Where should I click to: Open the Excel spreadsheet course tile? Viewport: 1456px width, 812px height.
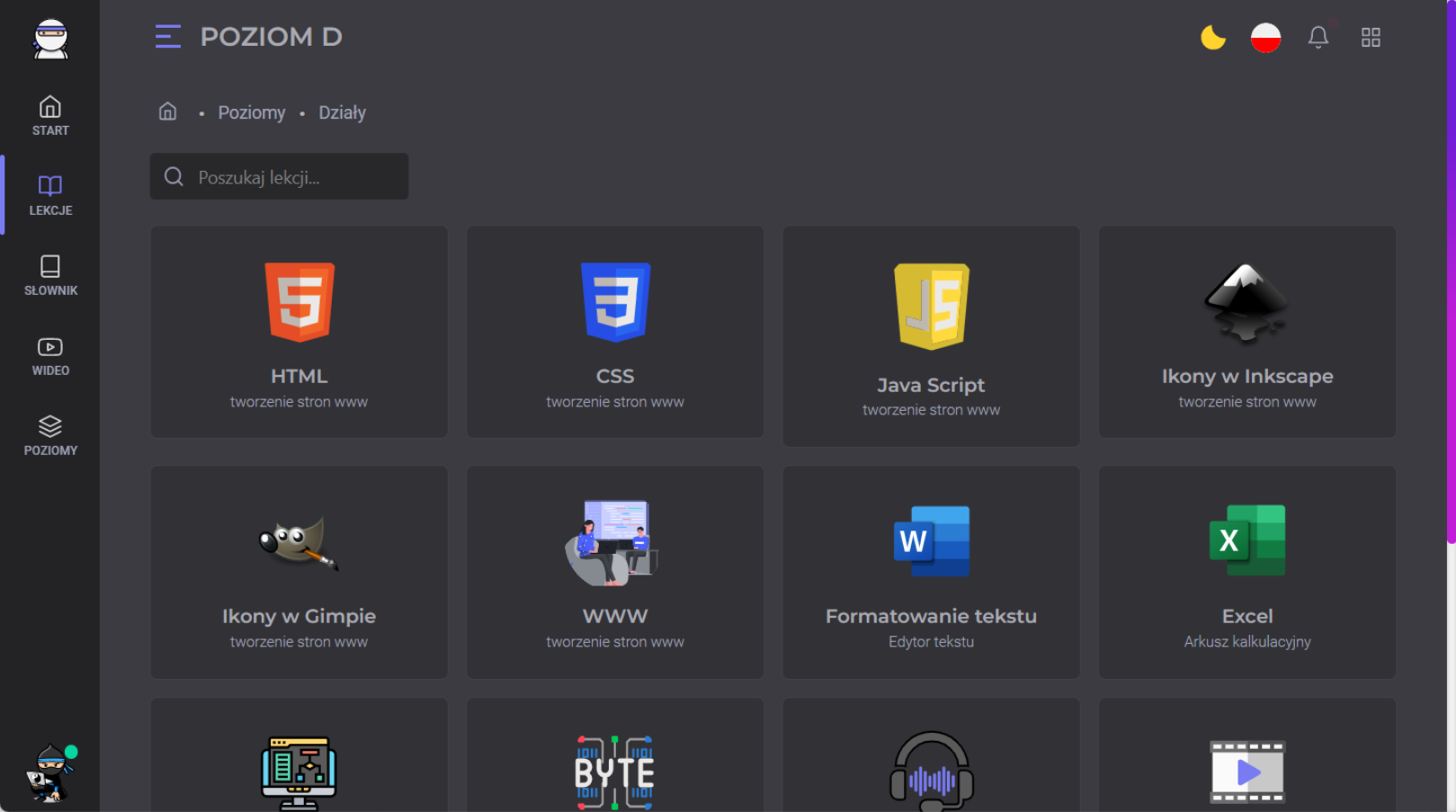1246,572
